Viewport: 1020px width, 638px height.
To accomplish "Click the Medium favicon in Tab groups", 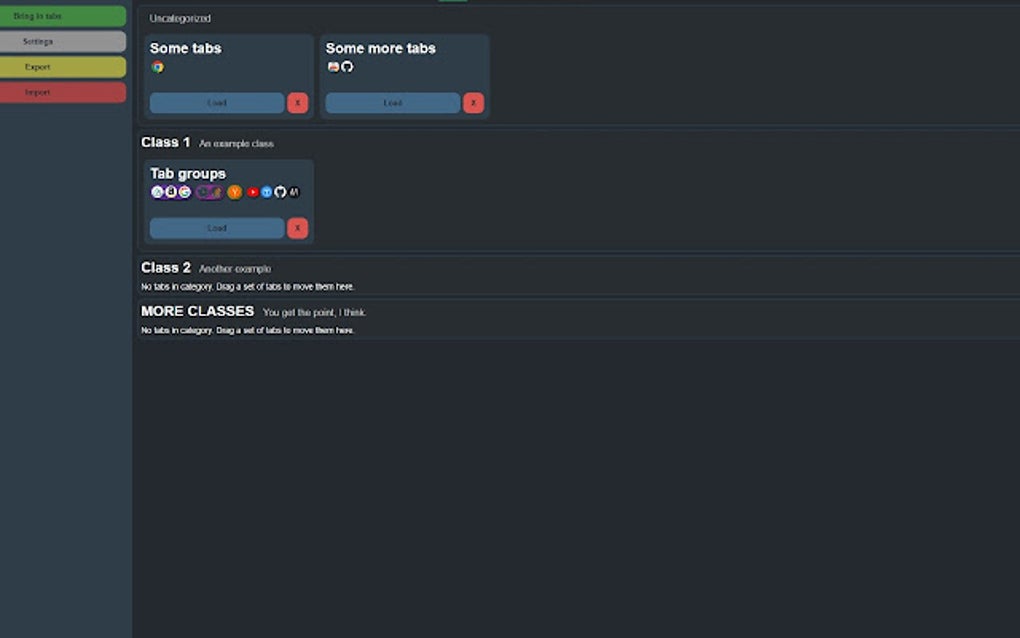I will coord(294,192).
